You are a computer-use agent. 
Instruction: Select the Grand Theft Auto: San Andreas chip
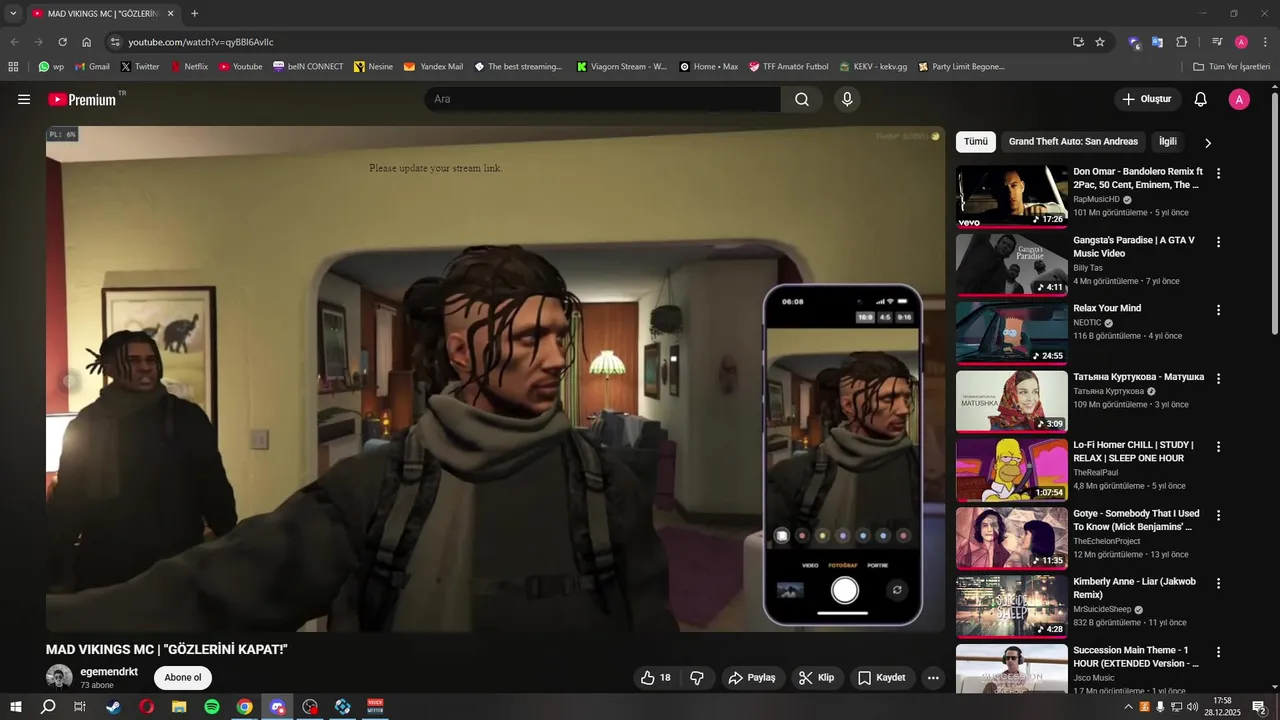(x=1073, y=142)
